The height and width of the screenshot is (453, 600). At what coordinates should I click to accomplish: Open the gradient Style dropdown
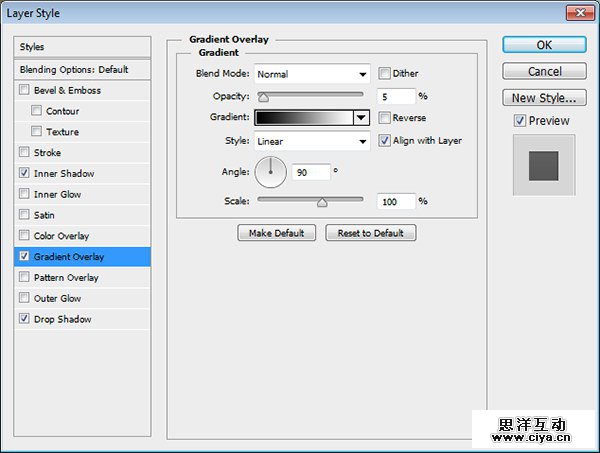[312, 141]
